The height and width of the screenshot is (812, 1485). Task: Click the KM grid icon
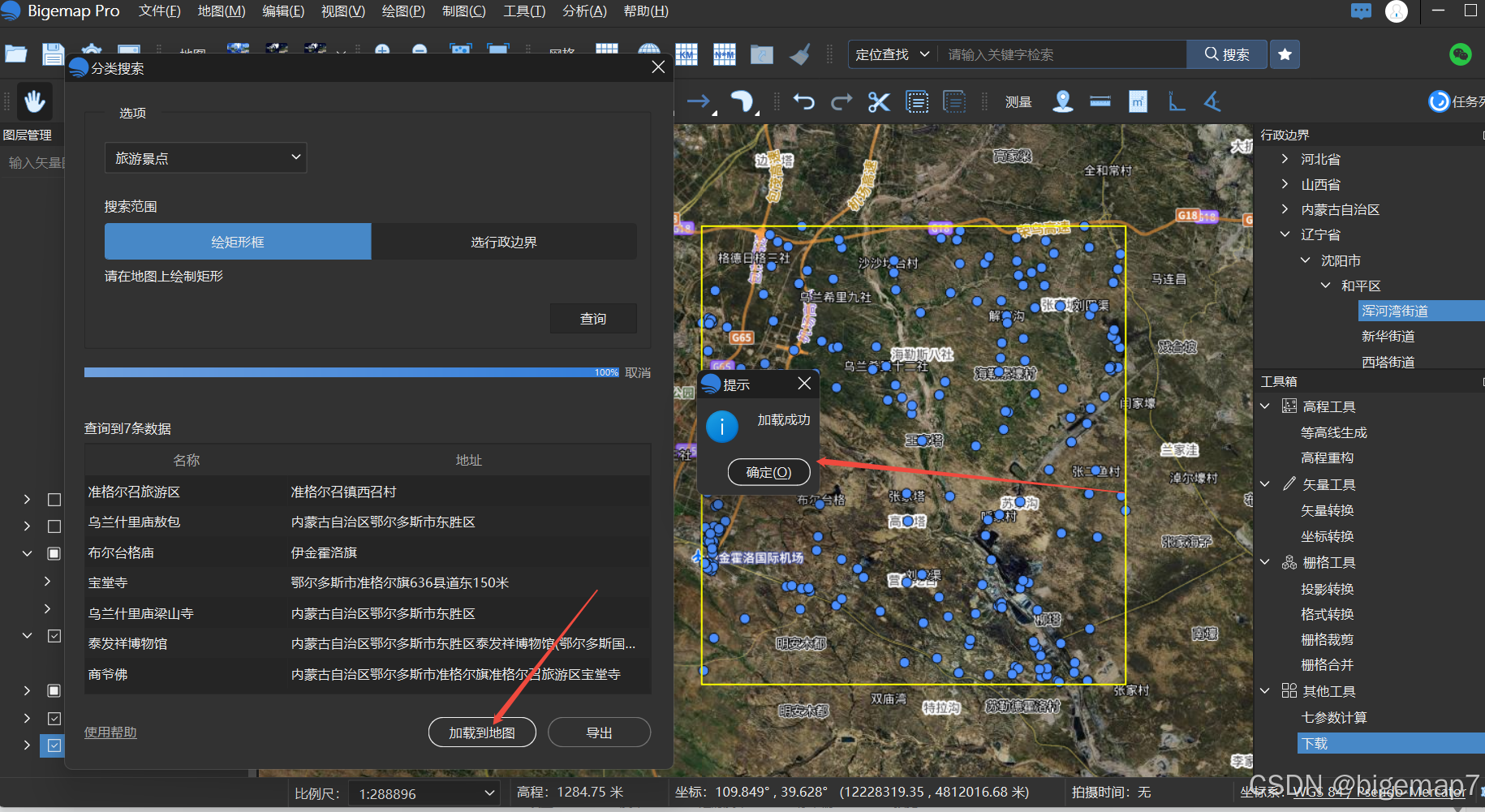click(x=687, y=54)
